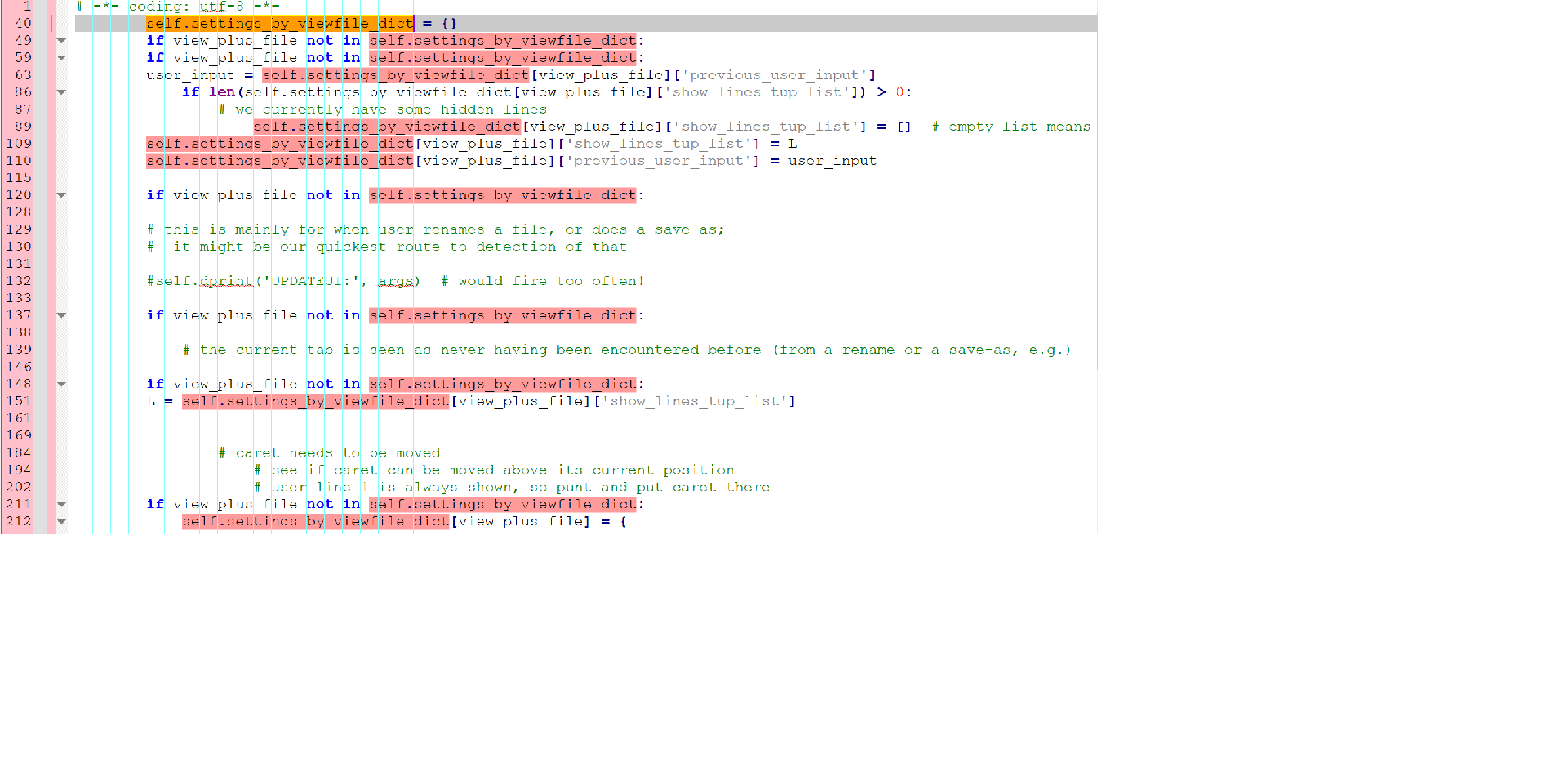Click 'user_input' variable at start of line 63
The height and width of the screenshot is (762, 1568).
[191, 75]
